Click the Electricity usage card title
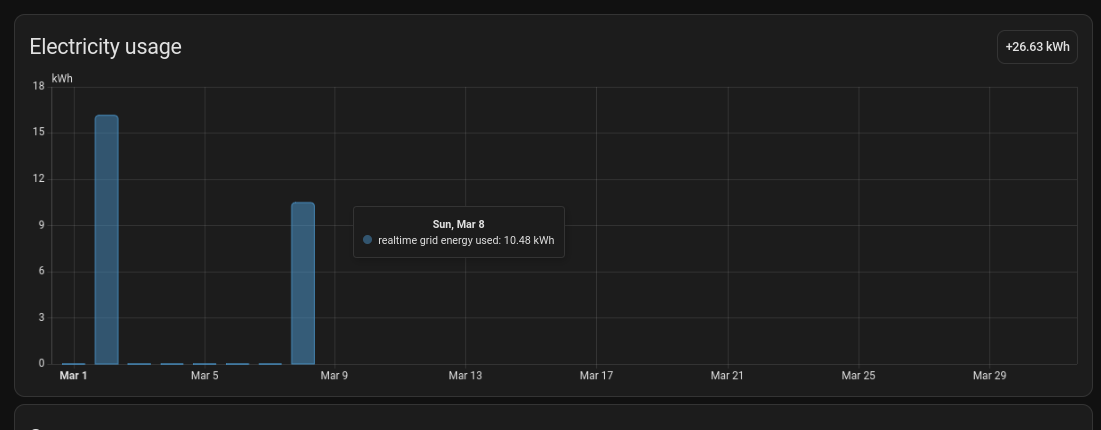The height and width of the screenshot is (430, 1101). pyautogui.click(x=105, y=47)
